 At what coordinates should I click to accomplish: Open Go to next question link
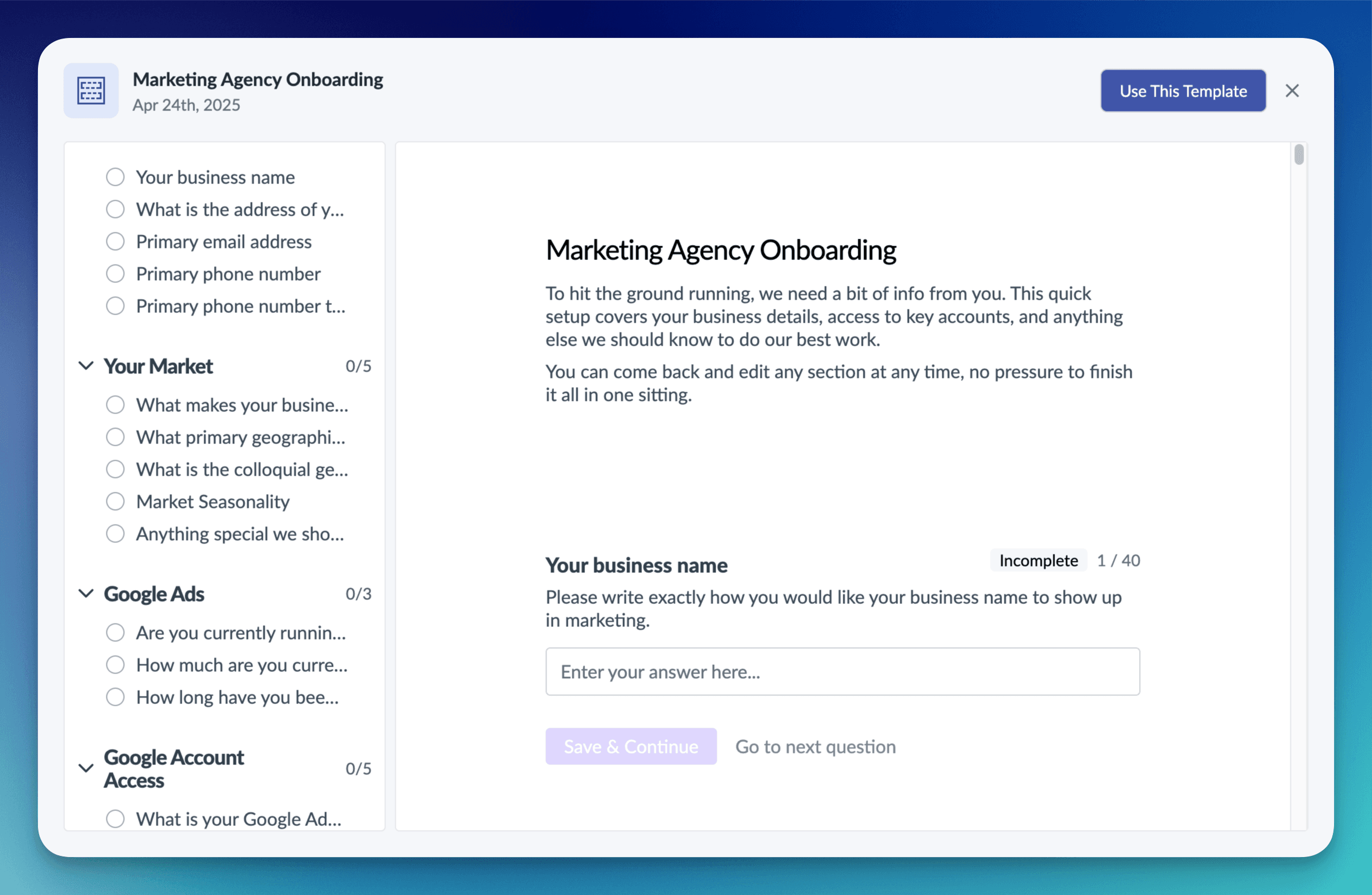coord(815,747)
